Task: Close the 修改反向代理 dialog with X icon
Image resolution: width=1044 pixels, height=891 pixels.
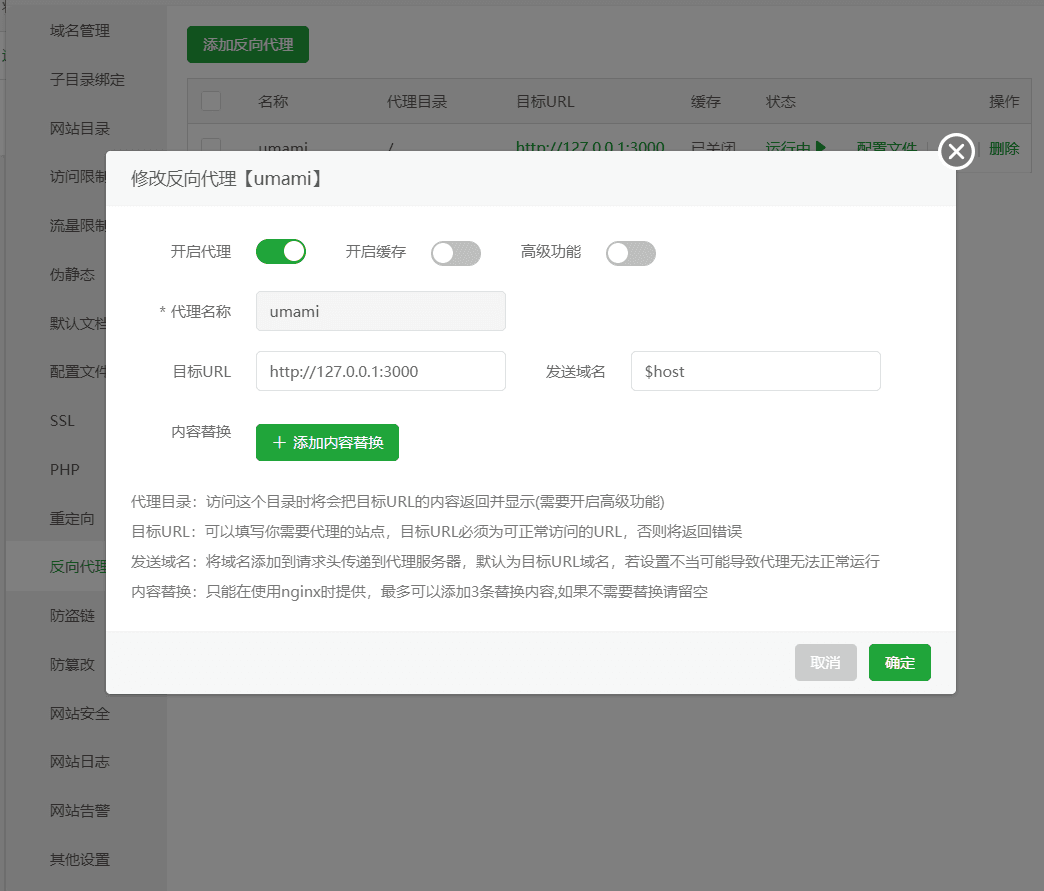Action: 957,152
